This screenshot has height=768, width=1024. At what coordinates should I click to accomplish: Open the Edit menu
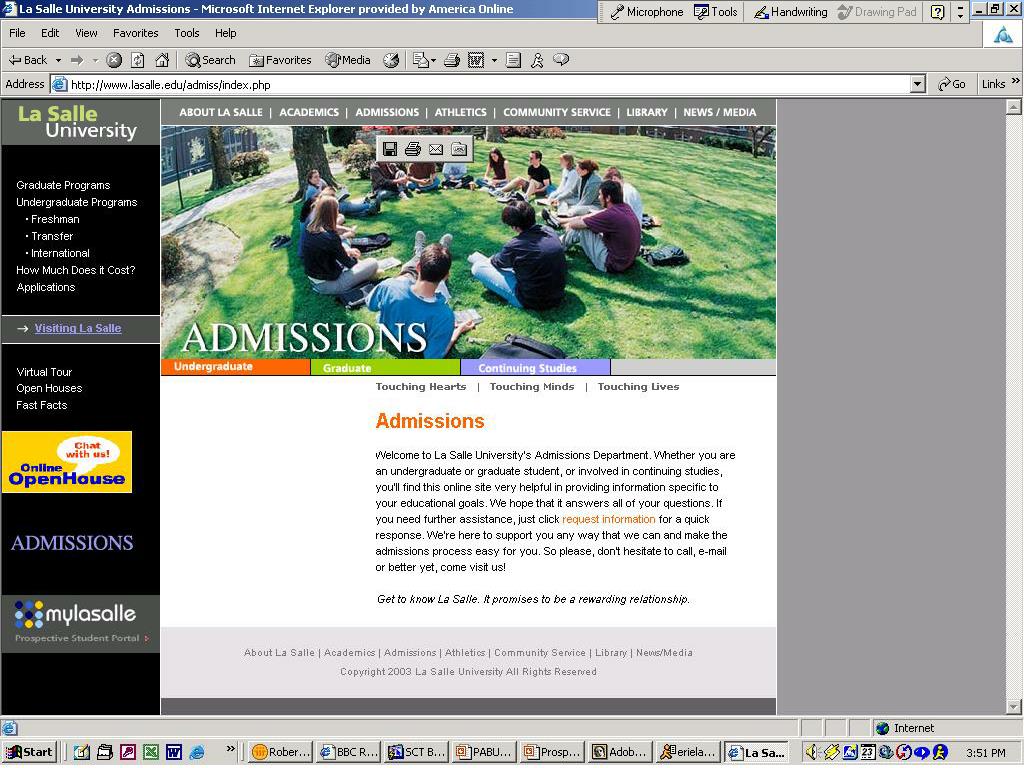[x=50, y=33]
